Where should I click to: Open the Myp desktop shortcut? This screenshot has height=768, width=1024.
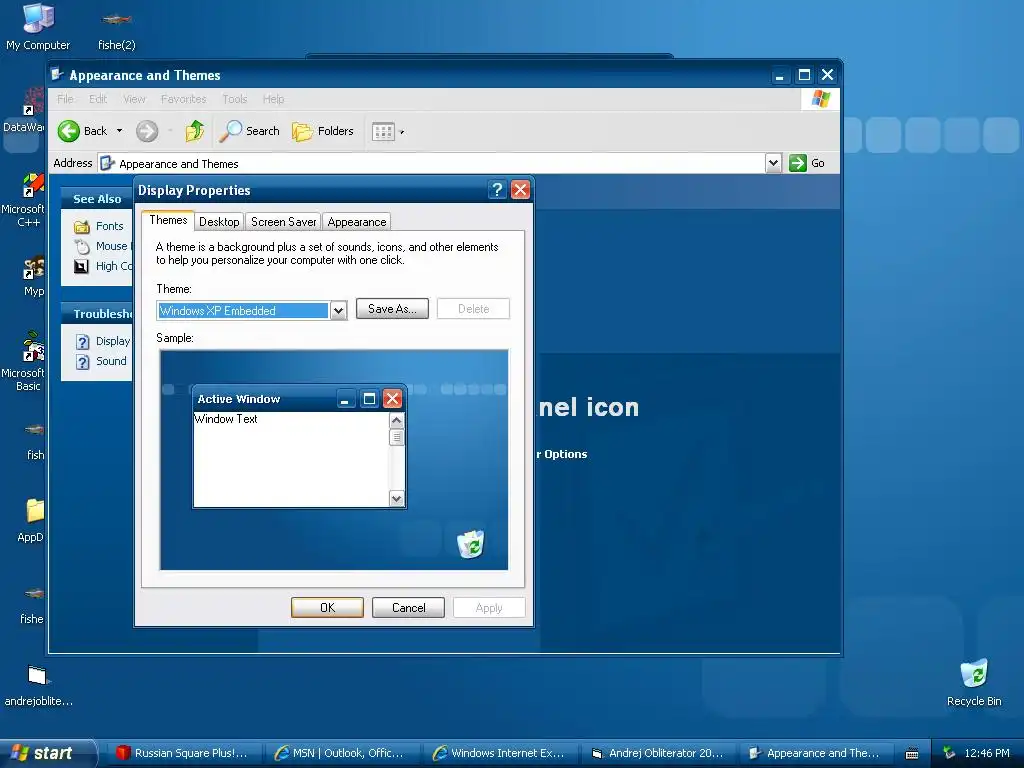(33, 276)
